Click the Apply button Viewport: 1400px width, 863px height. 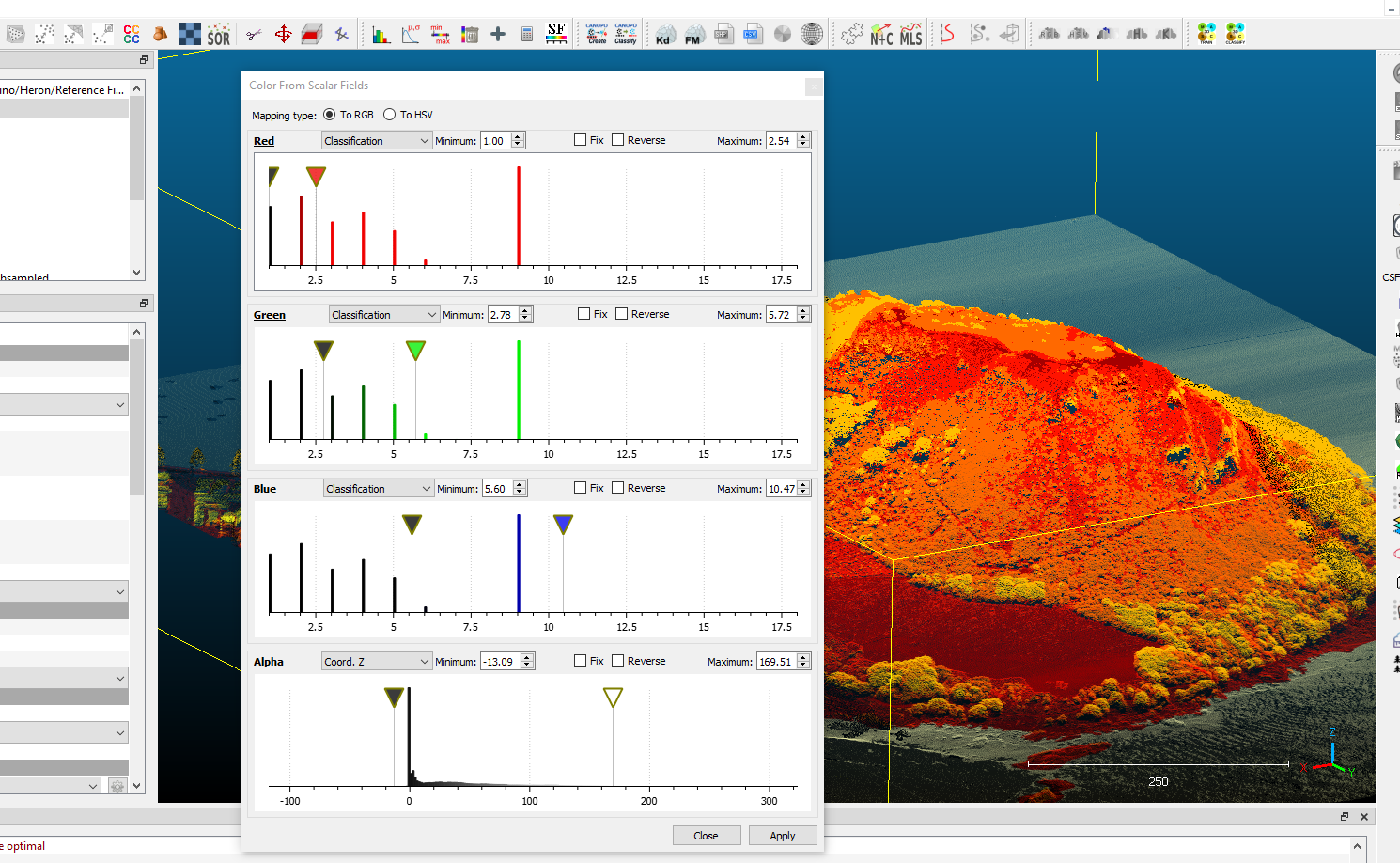click(x=782, y=836)
